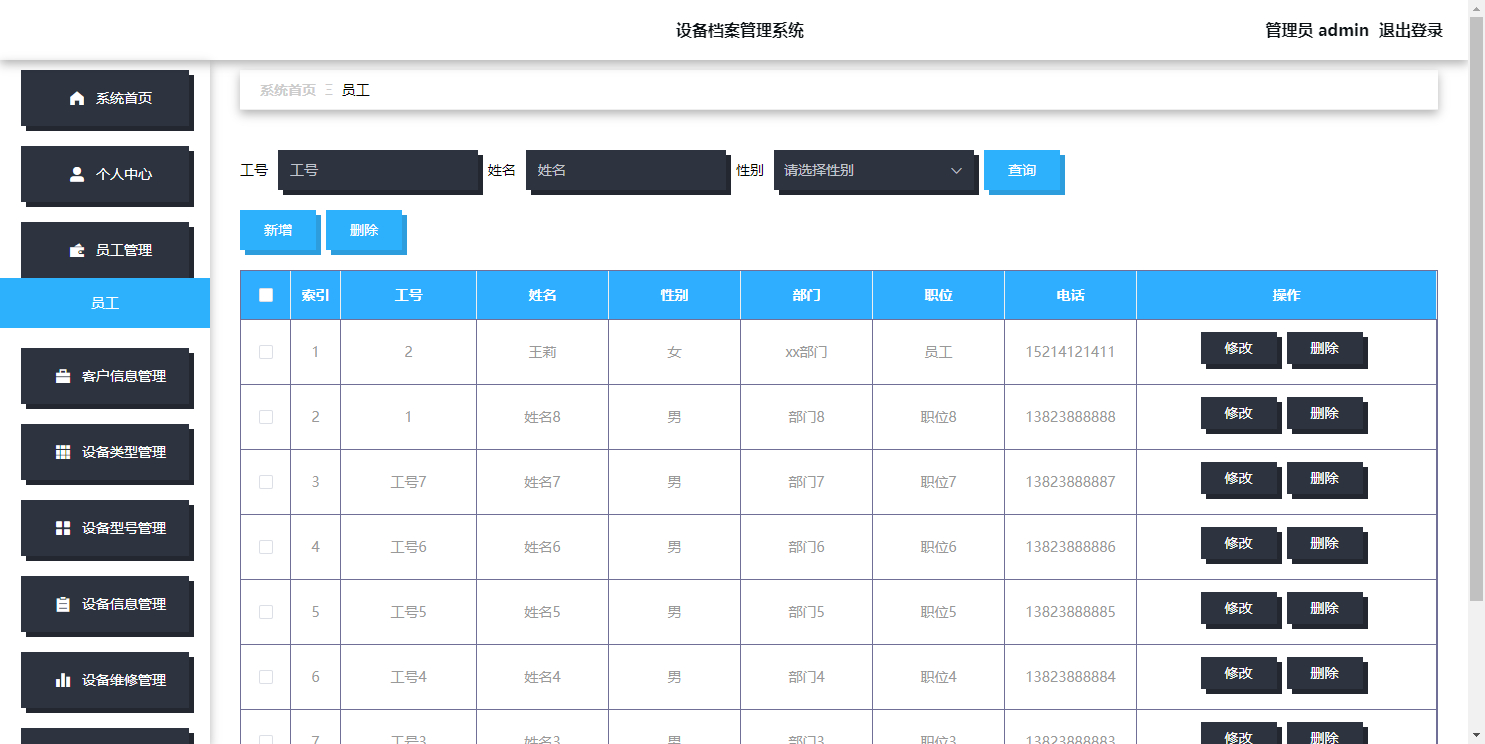Click the wallet icon beside 员工管理
1485x744 pixels.
(77, 250)
